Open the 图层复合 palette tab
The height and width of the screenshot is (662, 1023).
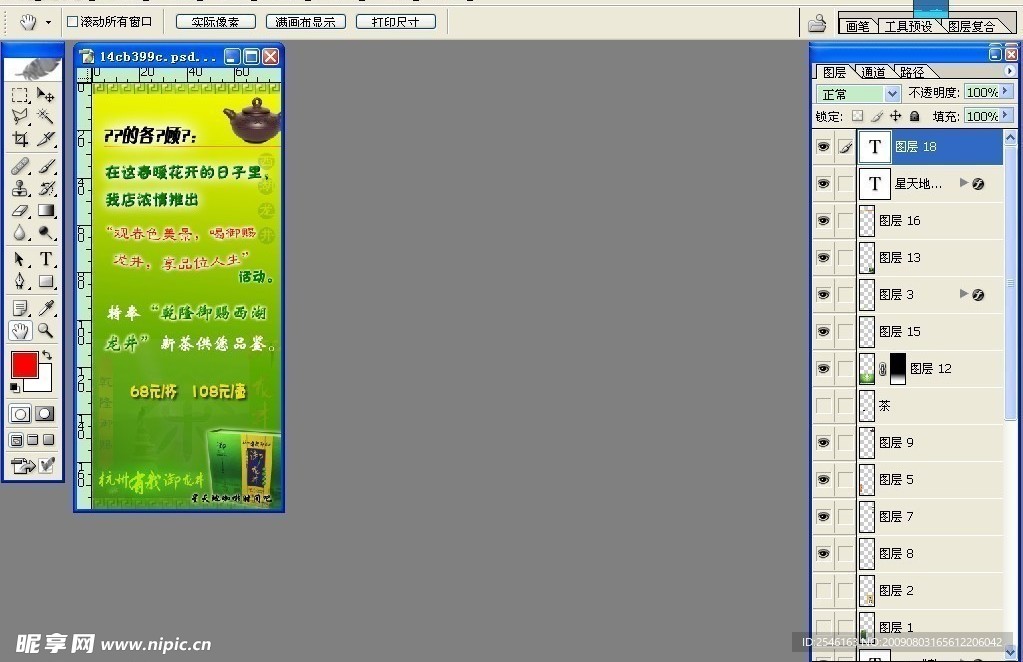click(971, 26)
